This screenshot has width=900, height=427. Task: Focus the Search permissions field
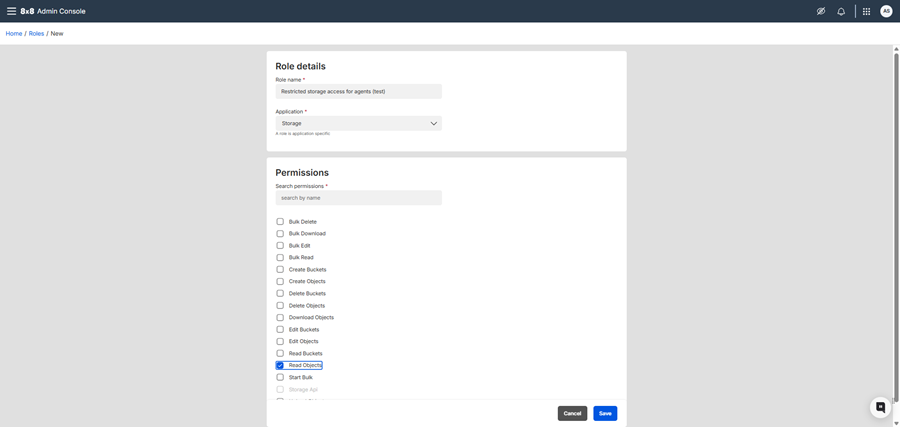click(x=358, y=198)
